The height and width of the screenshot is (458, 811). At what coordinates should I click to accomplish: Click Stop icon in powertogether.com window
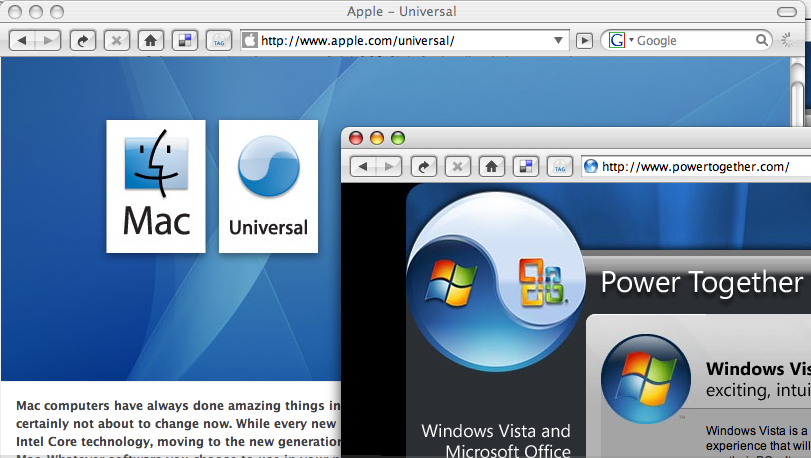pos(458,167)
